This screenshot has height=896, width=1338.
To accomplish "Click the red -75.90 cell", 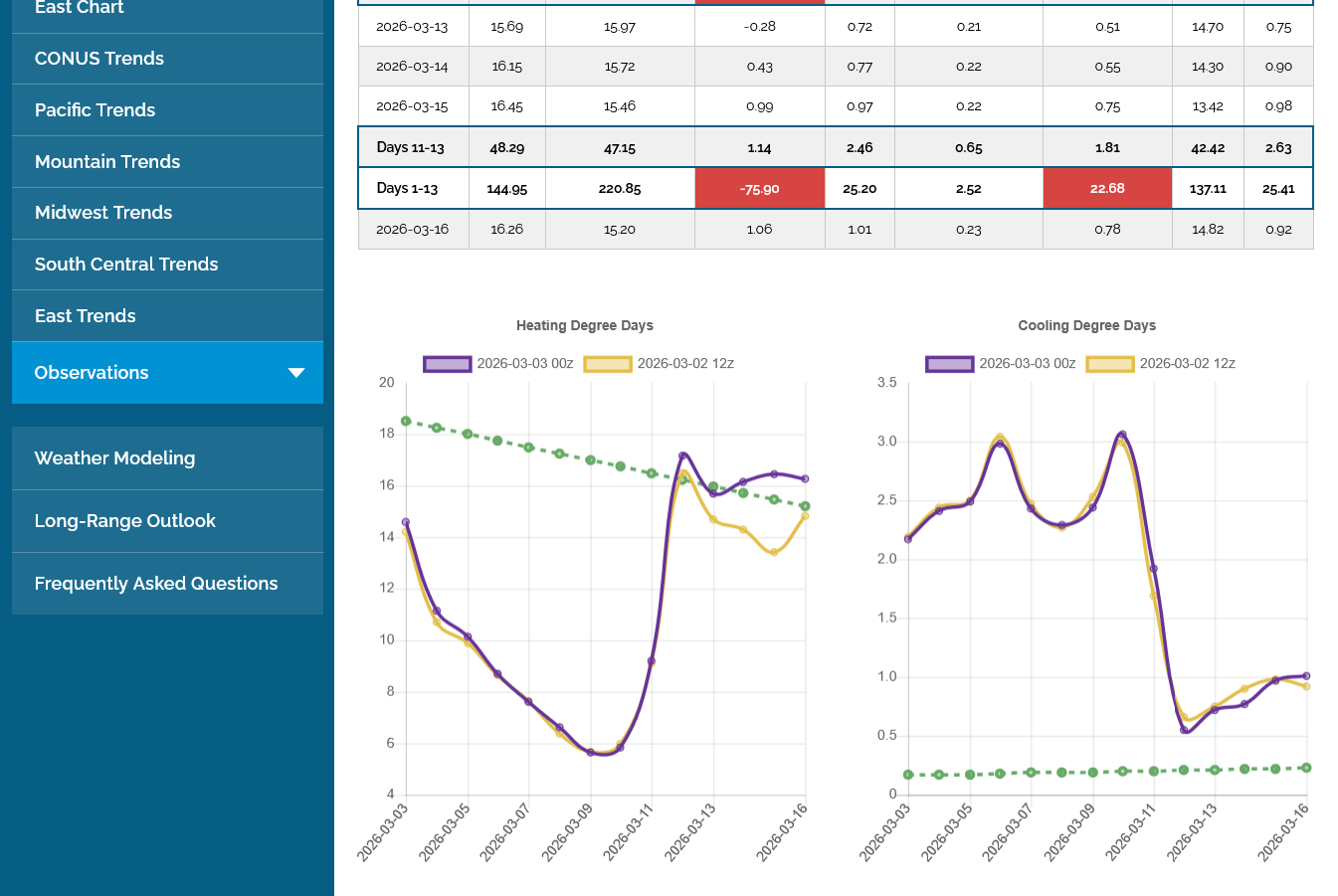I will point(760,189).
